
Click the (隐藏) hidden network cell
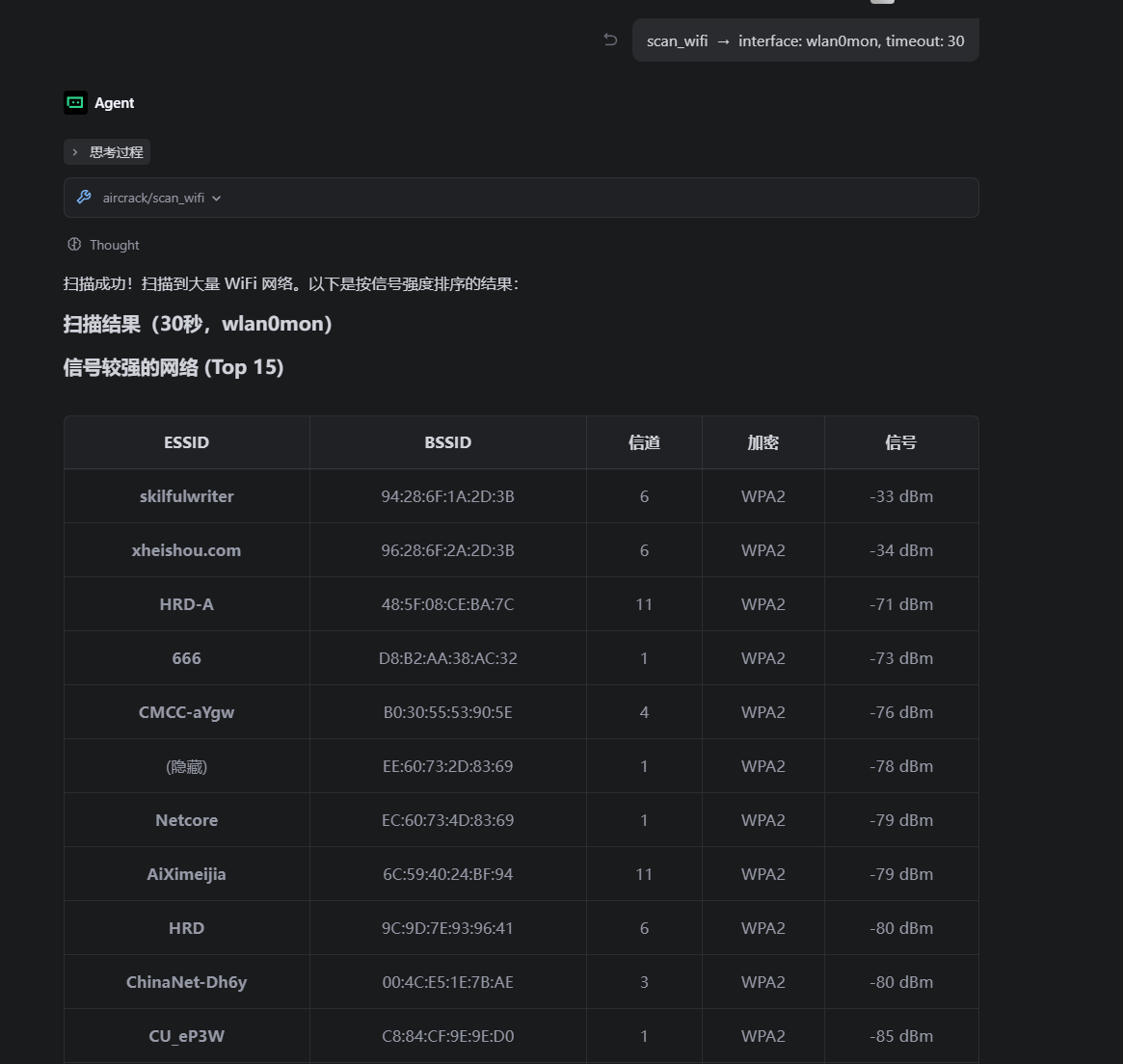(x=186, y=767)
